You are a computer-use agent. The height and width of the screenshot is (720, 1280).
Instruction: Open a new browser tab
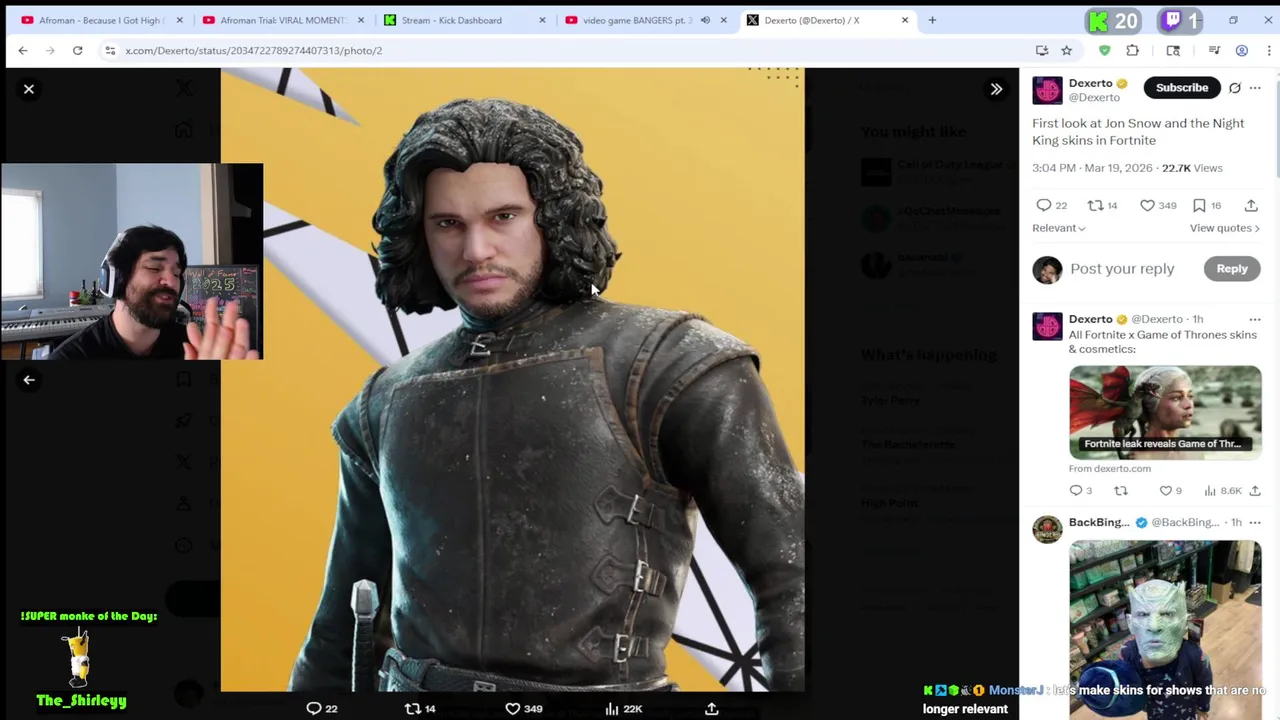pos(932,20)
